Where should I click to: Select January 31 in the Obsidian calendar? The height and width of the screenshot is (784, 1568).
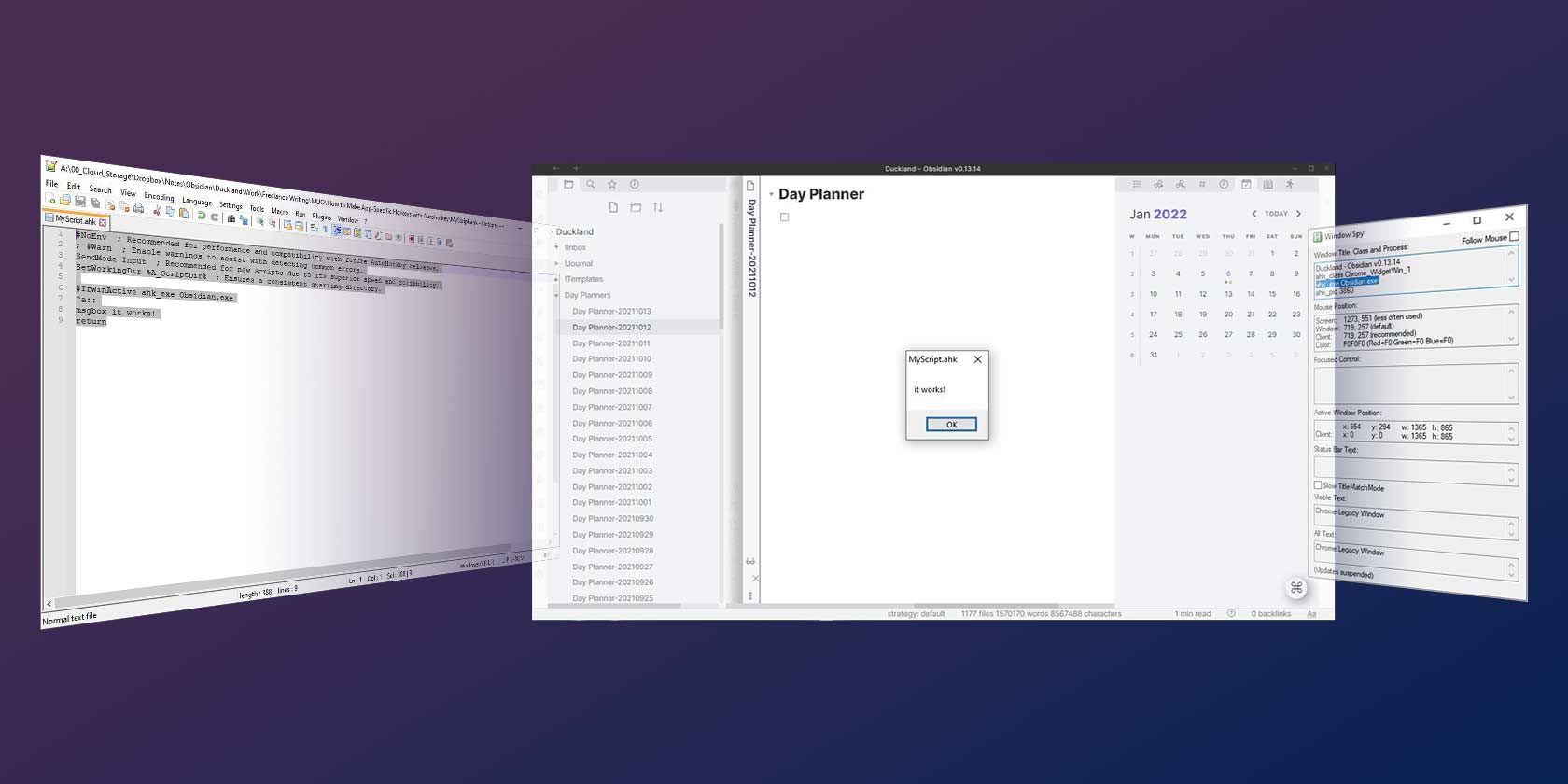1154,355
